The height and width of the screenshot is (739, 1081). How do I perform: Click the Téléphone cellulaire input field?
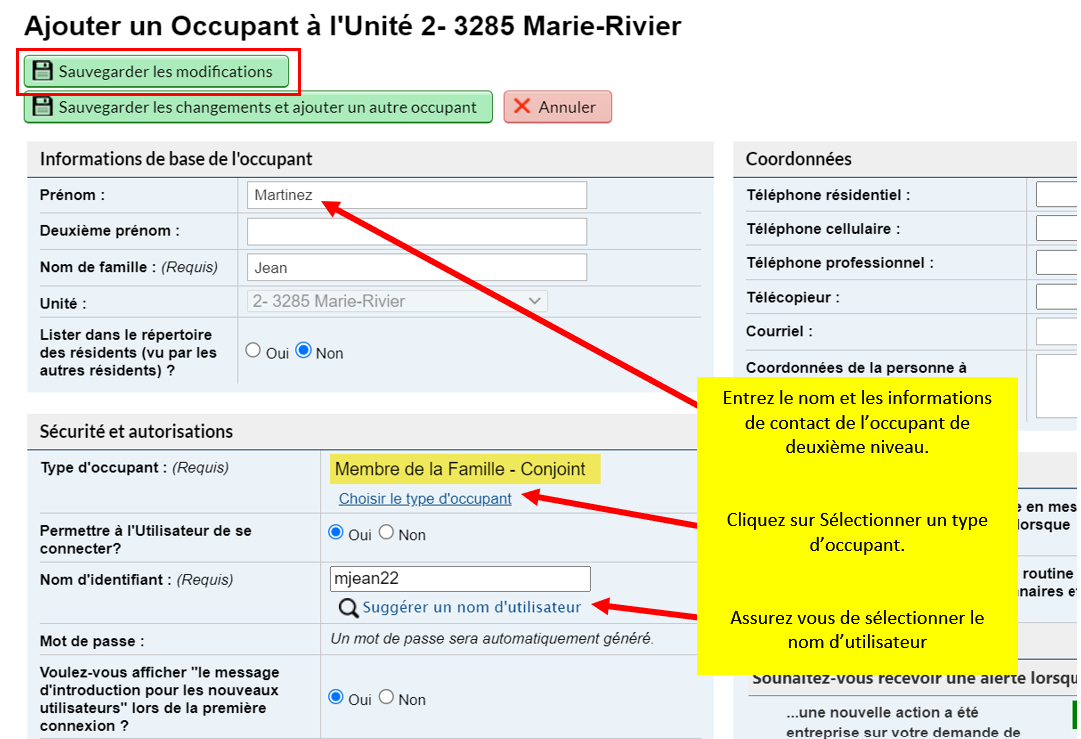[1058, 228]
